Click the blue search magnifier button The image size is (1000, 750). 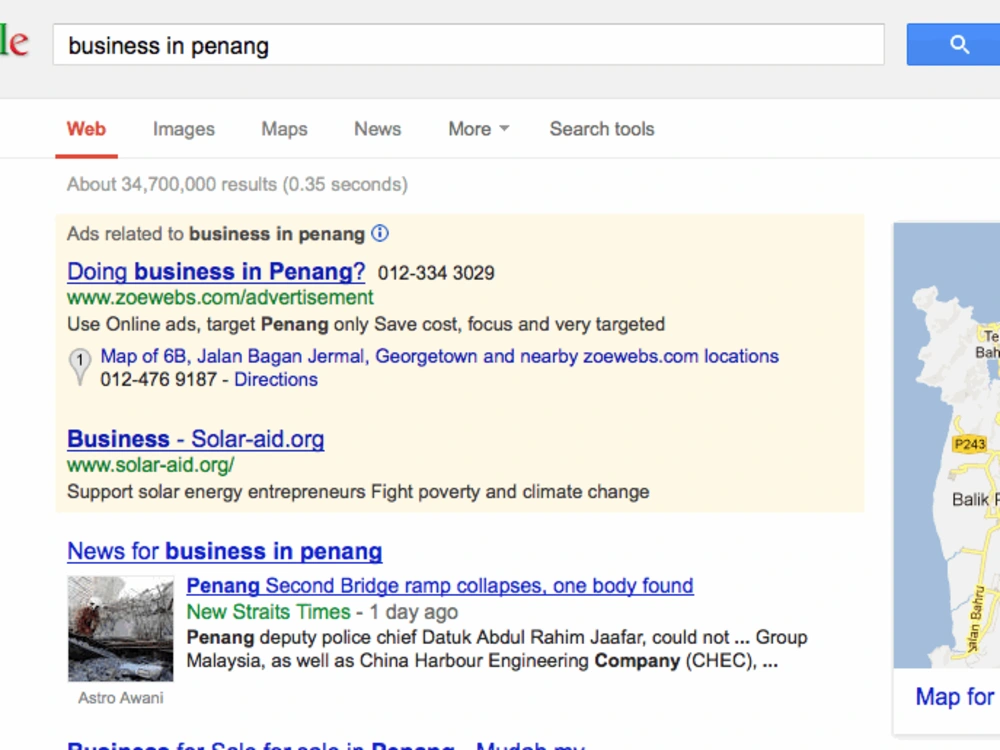[953, 45]
